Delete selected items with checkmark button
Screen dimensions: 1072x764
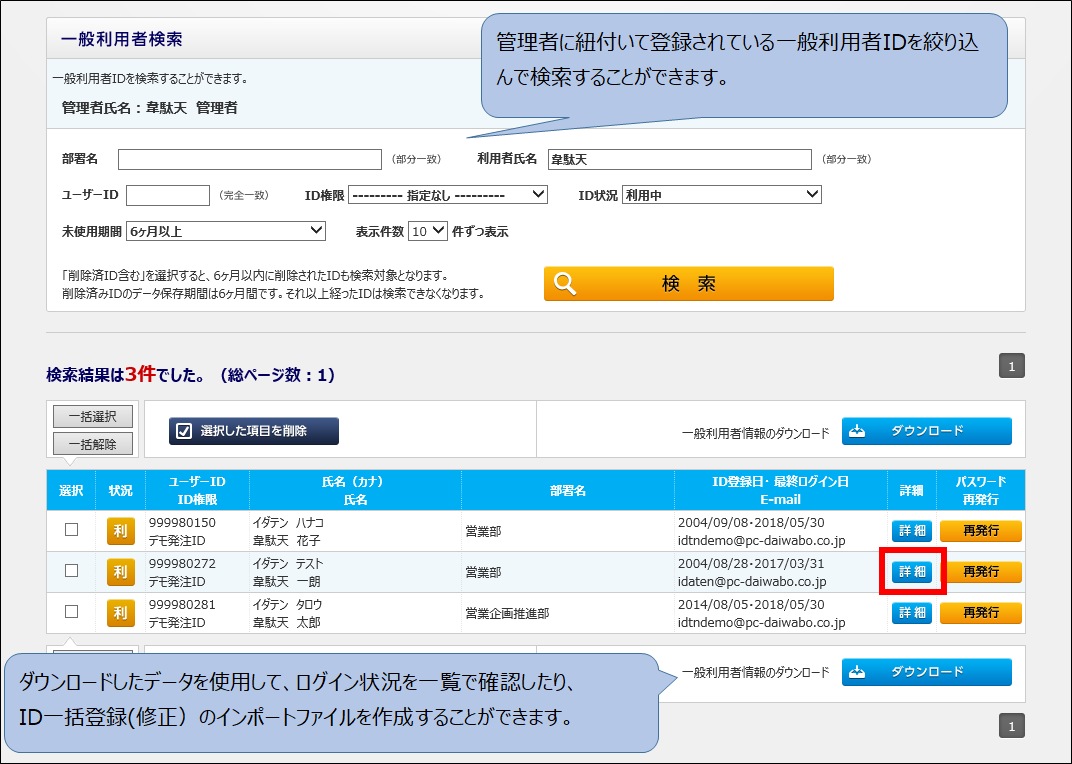pyautogui.click(x=254, y=431)
